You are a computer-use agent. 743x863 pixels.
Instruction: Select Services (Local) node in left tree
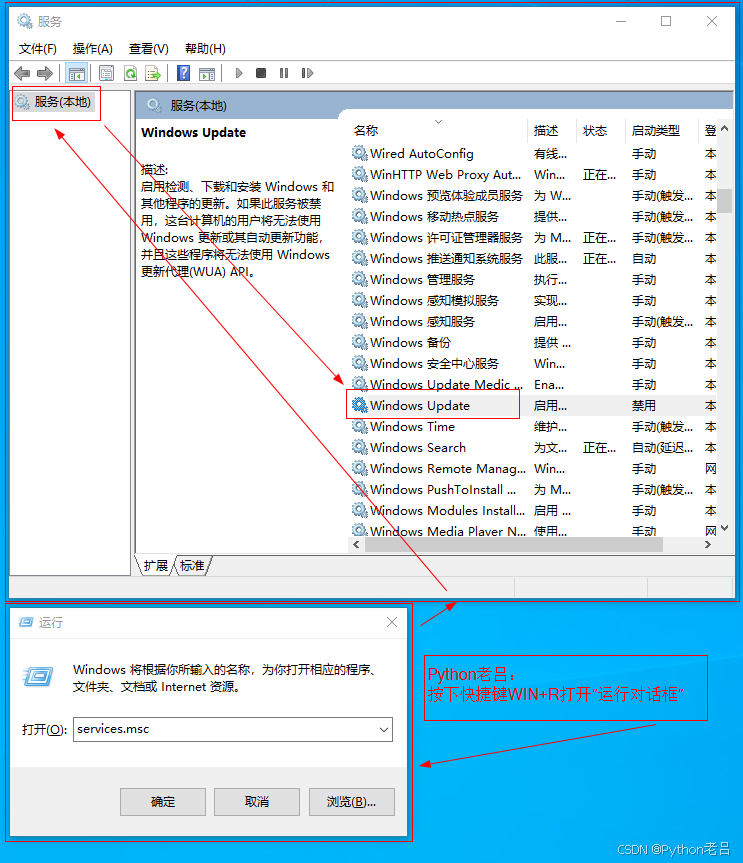53,102
